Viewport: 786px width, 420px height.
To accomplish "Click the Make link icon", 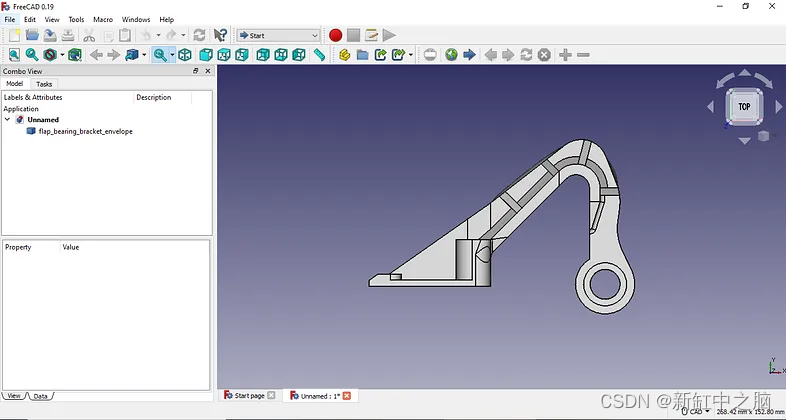I will (x=380, y=55).
